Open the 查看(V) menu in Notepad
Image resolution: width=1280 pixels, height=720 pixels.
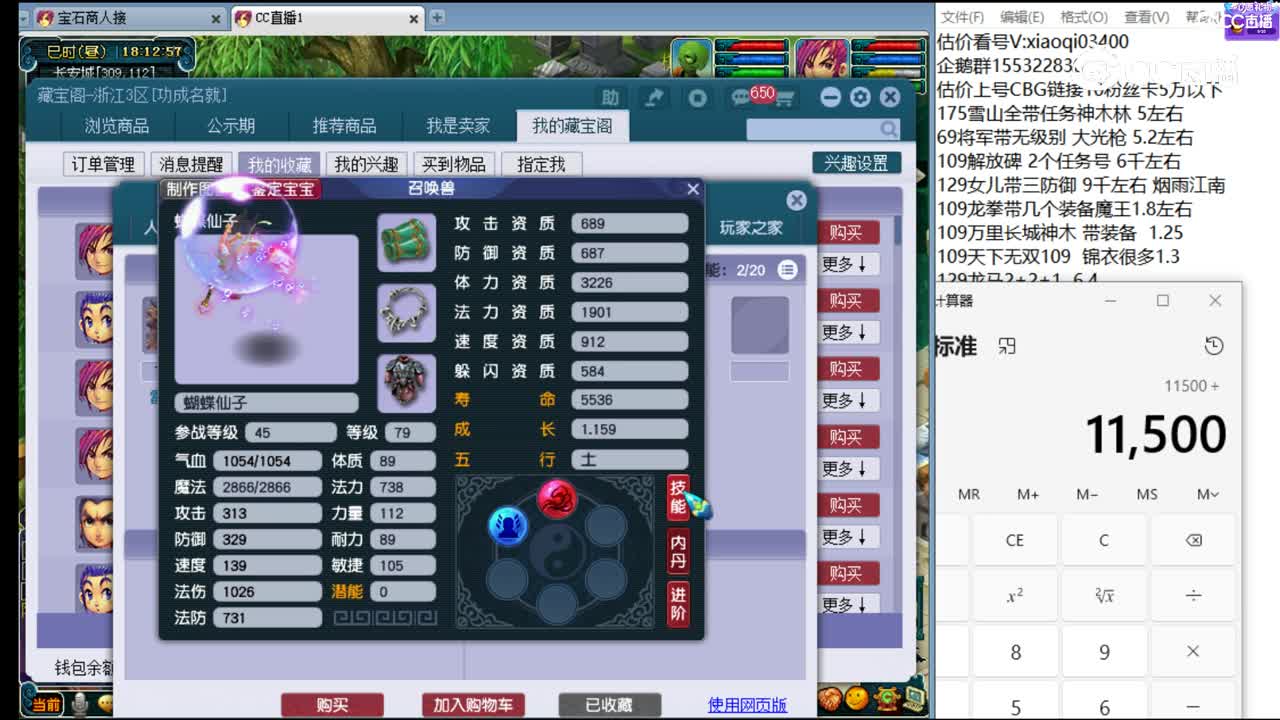point(1143,17)
